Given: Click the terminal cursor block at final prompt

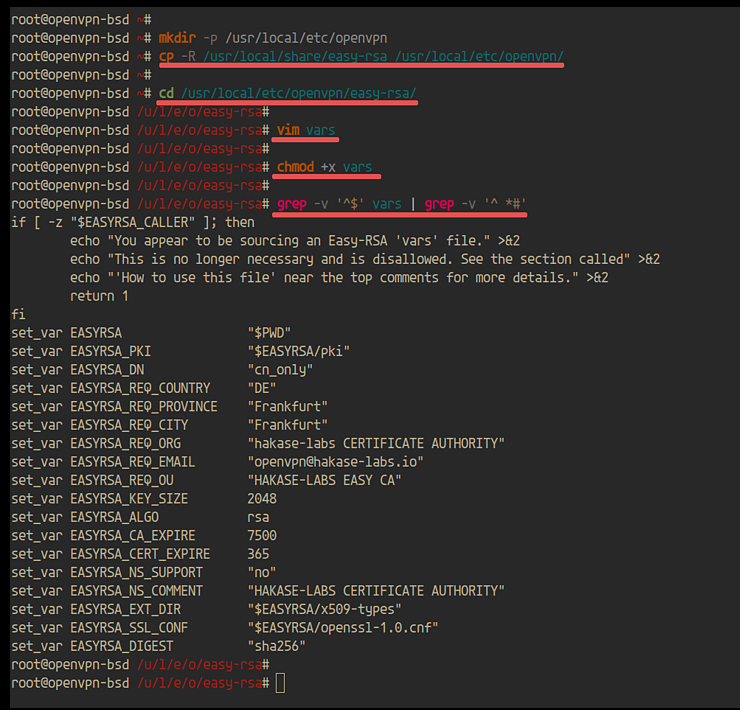Looking at the screenshot, I should [x=280, y=682].
